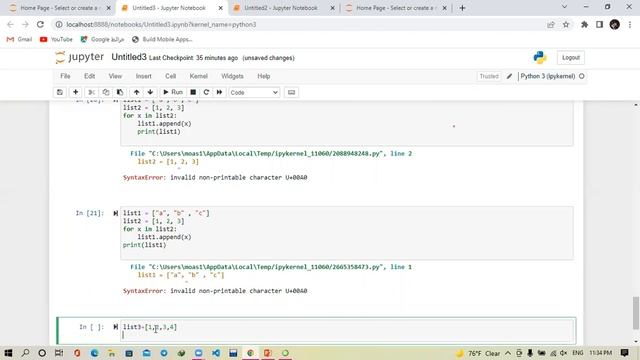640x360 pixels.
Task: Open the command palette keyboard icon
Action: [291, 92]
